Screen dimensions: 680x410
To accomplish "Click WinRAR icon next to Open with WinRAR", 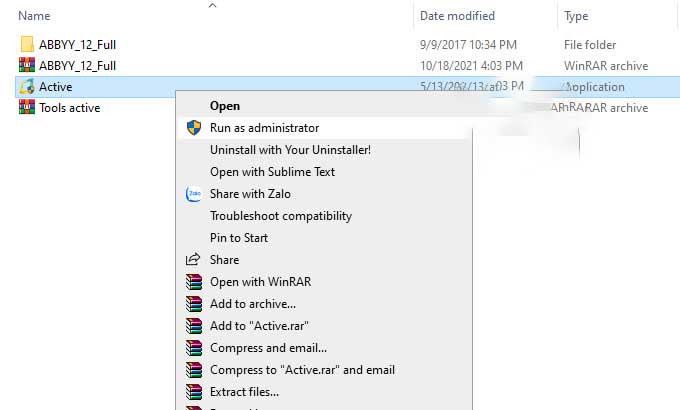I will click(x=194, y=282).
